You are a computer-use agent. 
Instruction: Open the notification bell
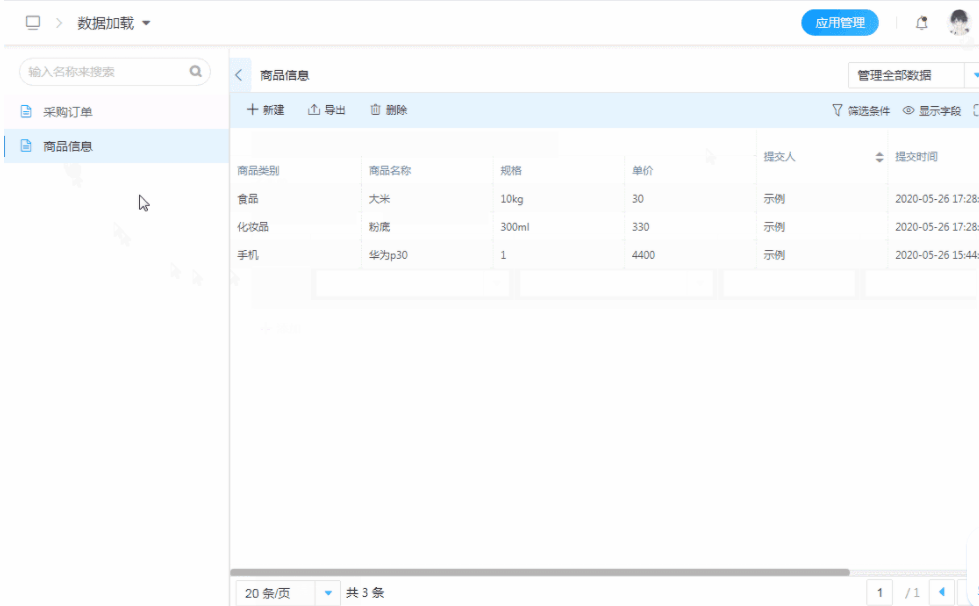point(922,23)
